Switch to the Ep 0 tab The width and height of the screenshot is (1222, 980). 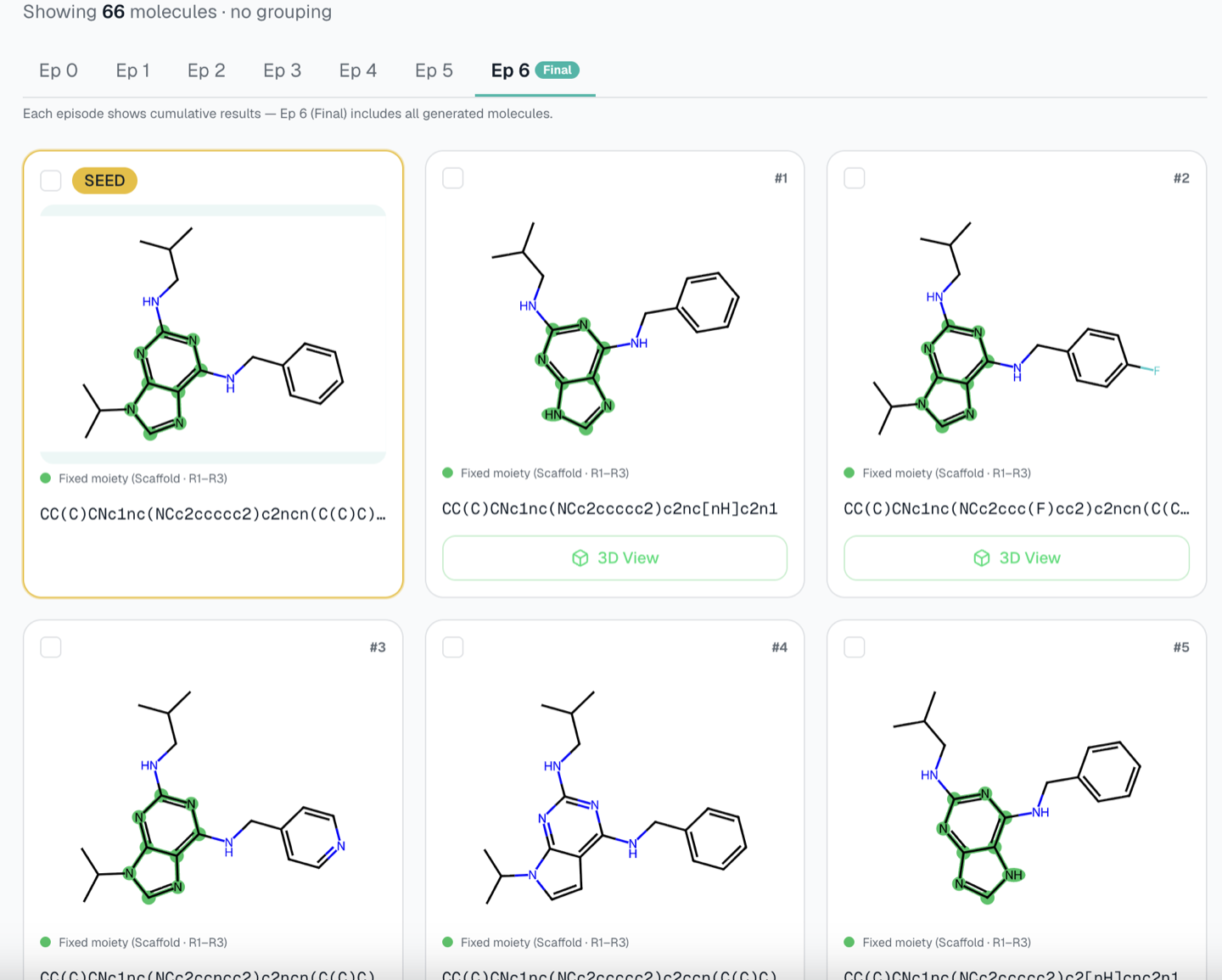[x=59, y=70]
